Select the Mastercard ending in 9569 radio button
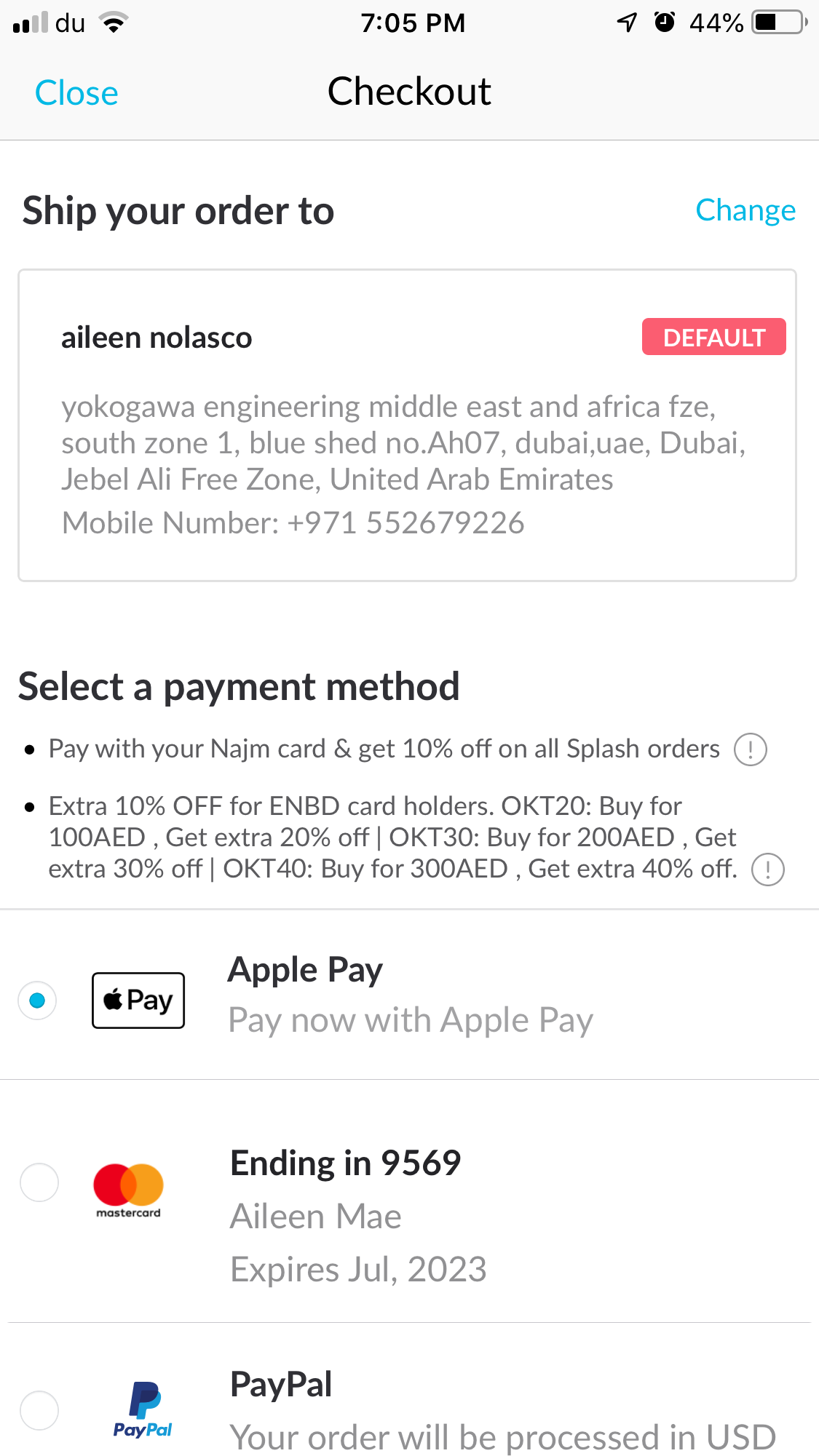 click(x=39, y=1182)
